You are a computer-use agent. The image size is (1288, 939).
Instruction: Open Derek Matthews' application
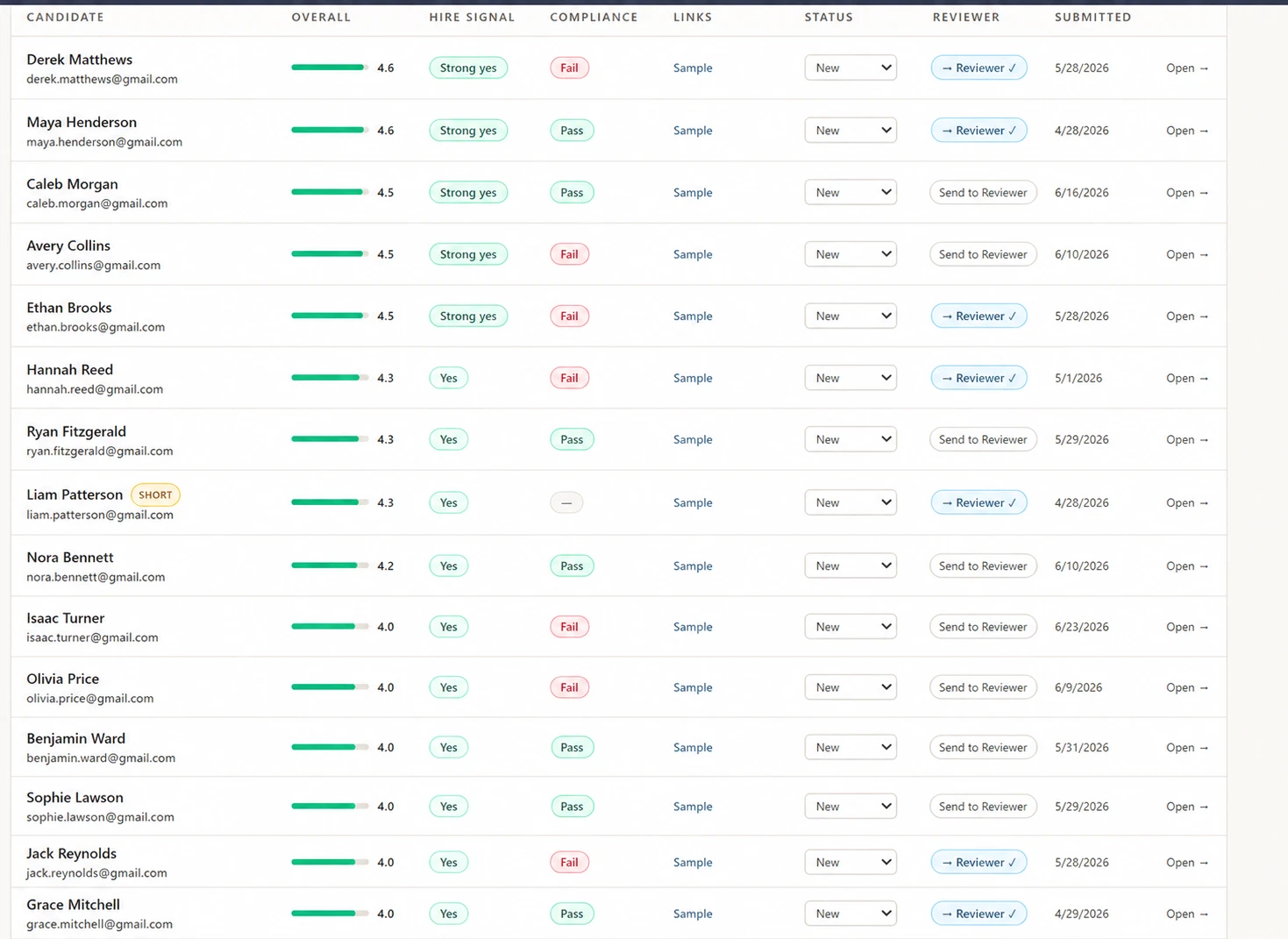click(1187, 68)
